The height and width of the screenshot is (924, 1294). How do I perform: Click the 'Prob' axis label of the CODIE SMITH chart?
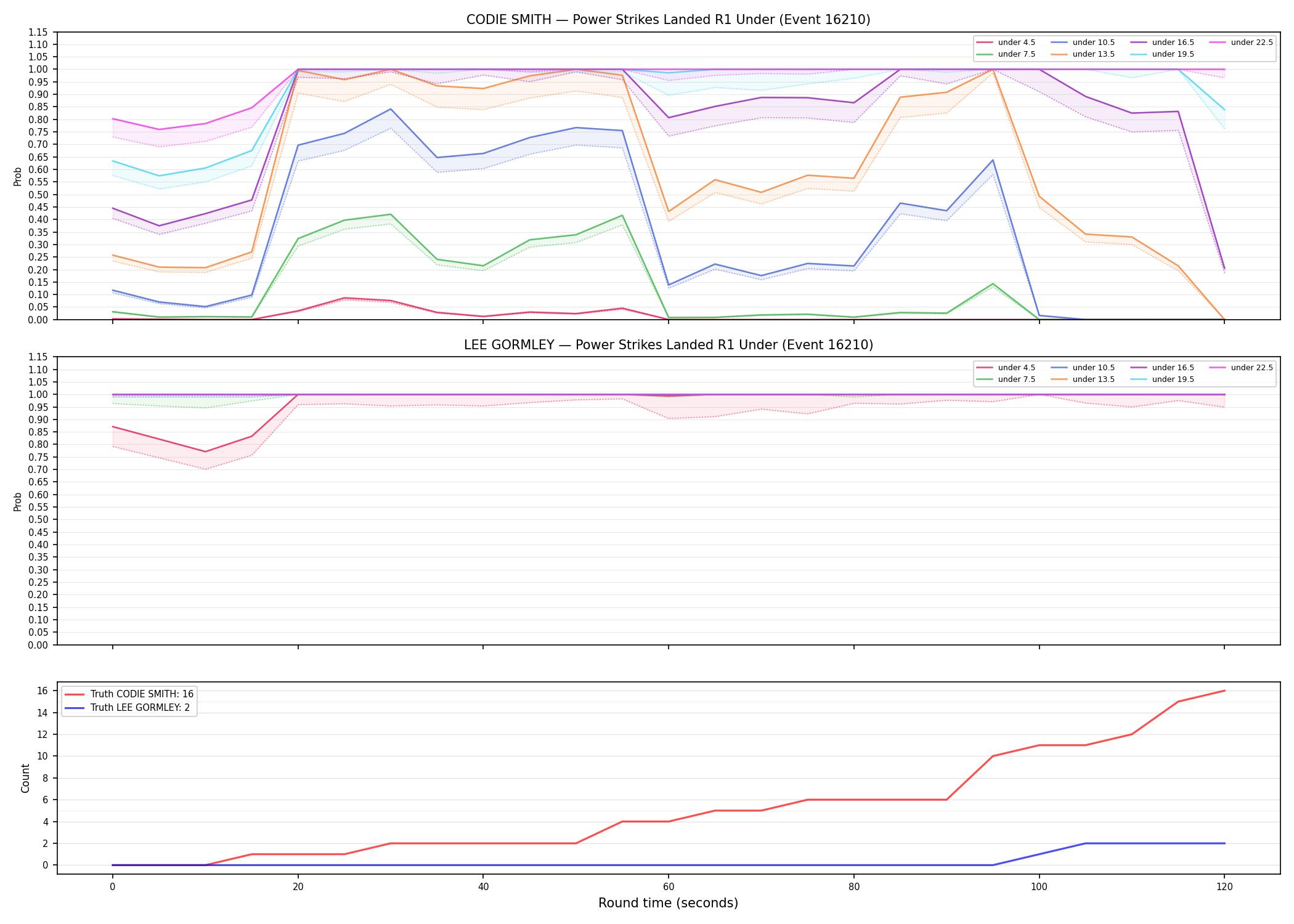coord(18,176)
